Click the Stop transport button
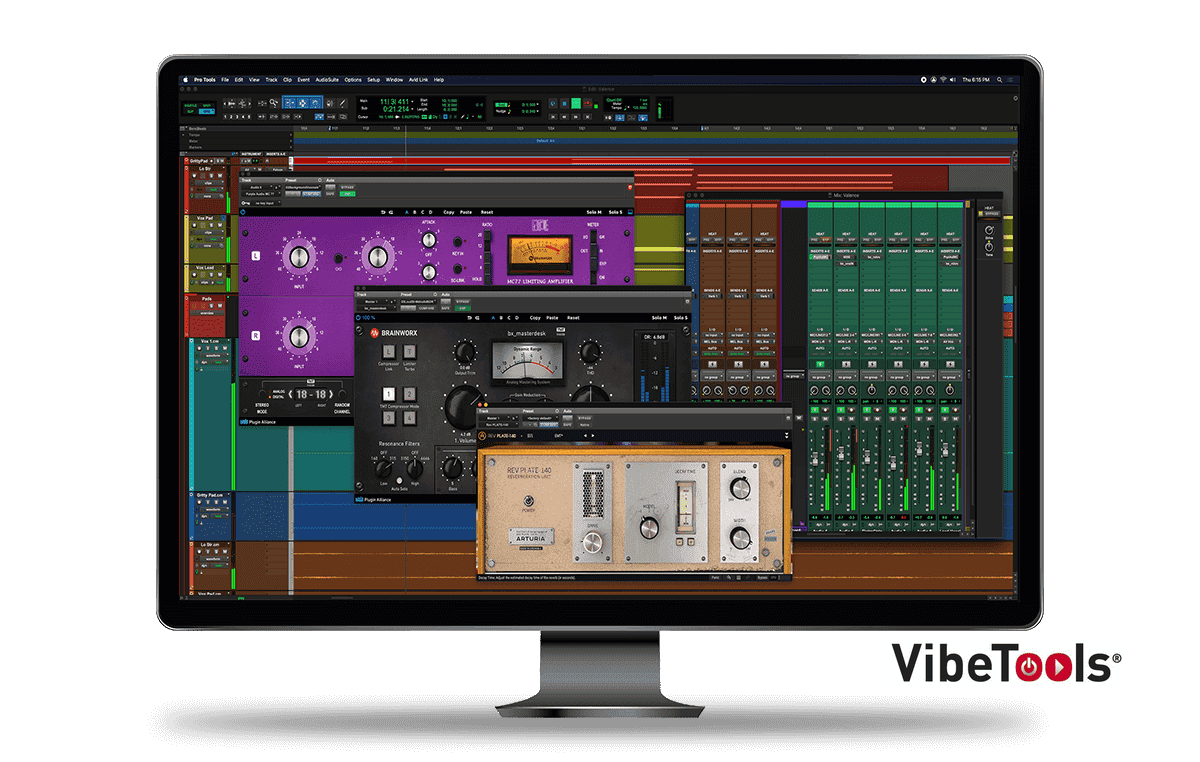 tap(564, 102)
